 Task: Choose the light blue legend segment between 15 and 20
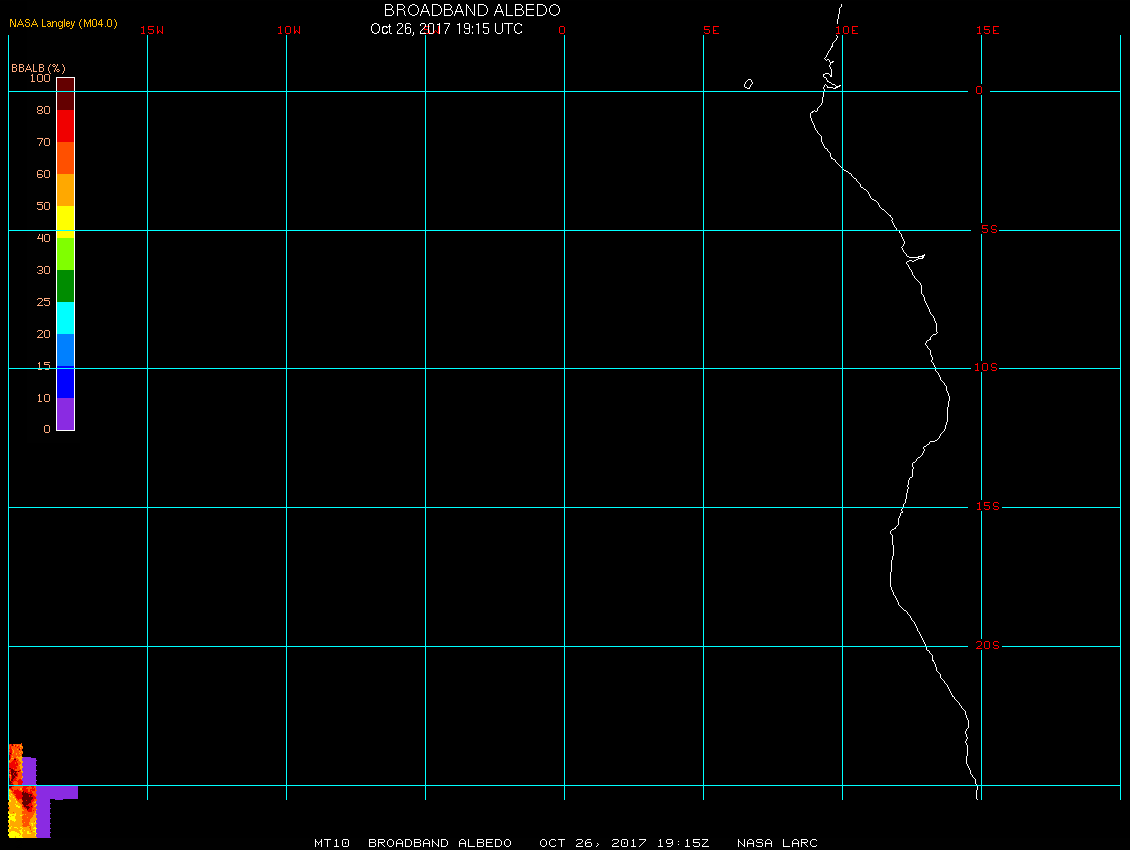pyautogui.click(x=66, y=350)
